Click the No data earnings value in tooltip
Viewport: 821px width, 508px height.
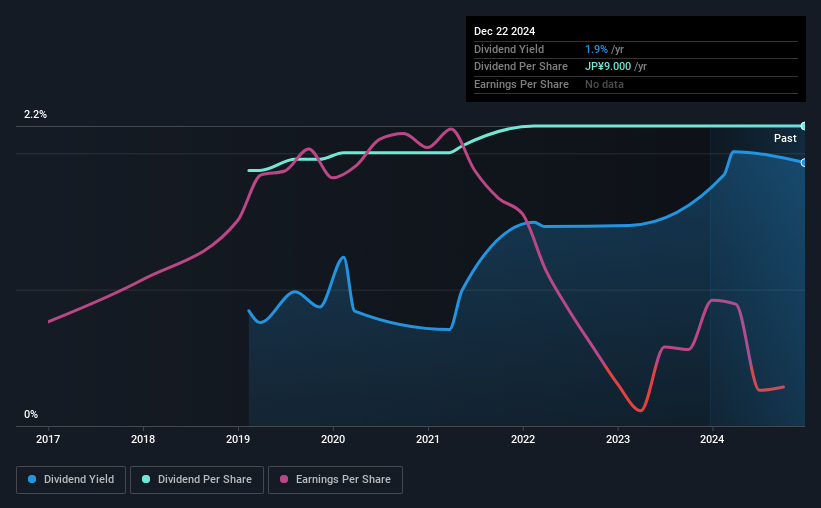[x=604, y=84]
